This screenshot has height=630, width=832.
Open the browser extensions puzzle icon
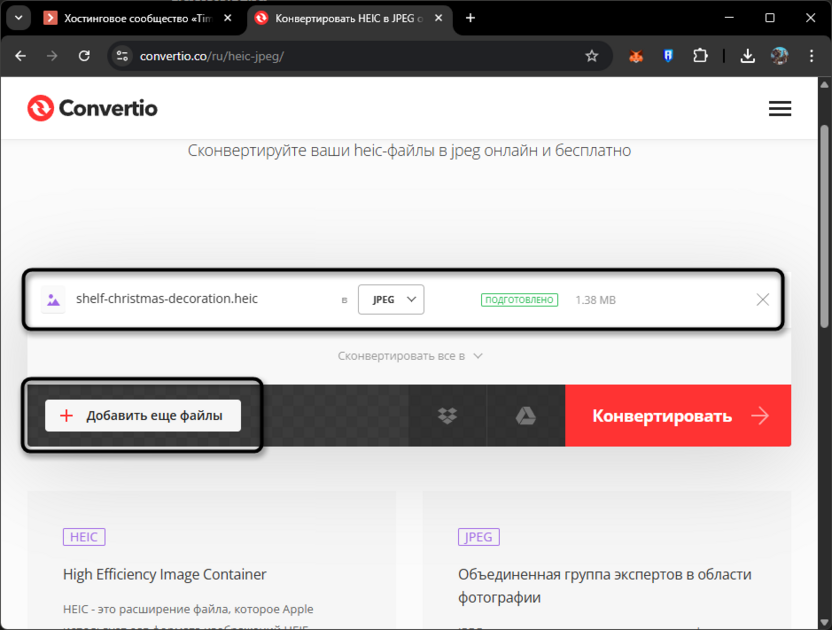pos(701,56)
